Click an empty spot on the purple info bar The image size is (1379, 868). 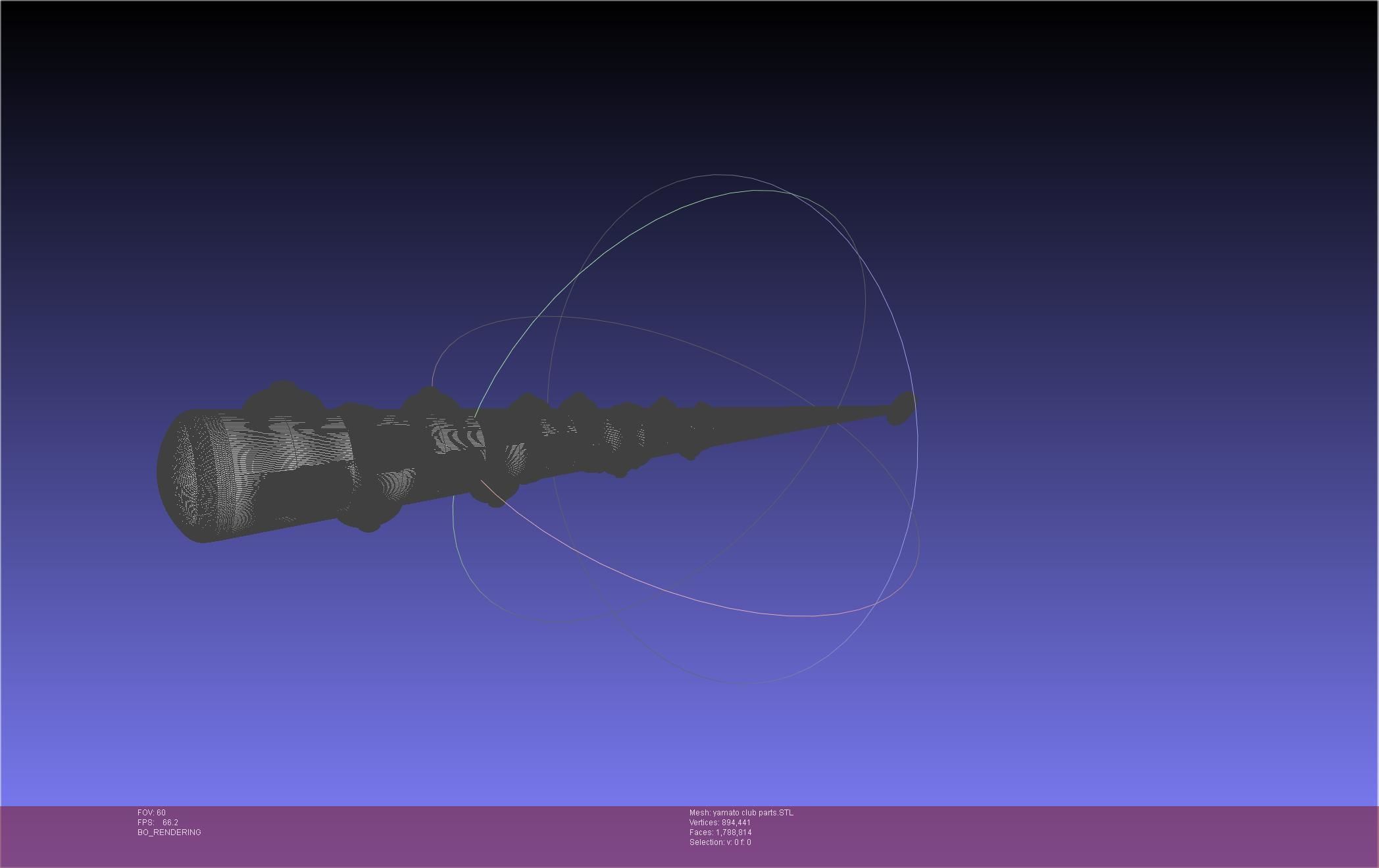[1053, 835]
